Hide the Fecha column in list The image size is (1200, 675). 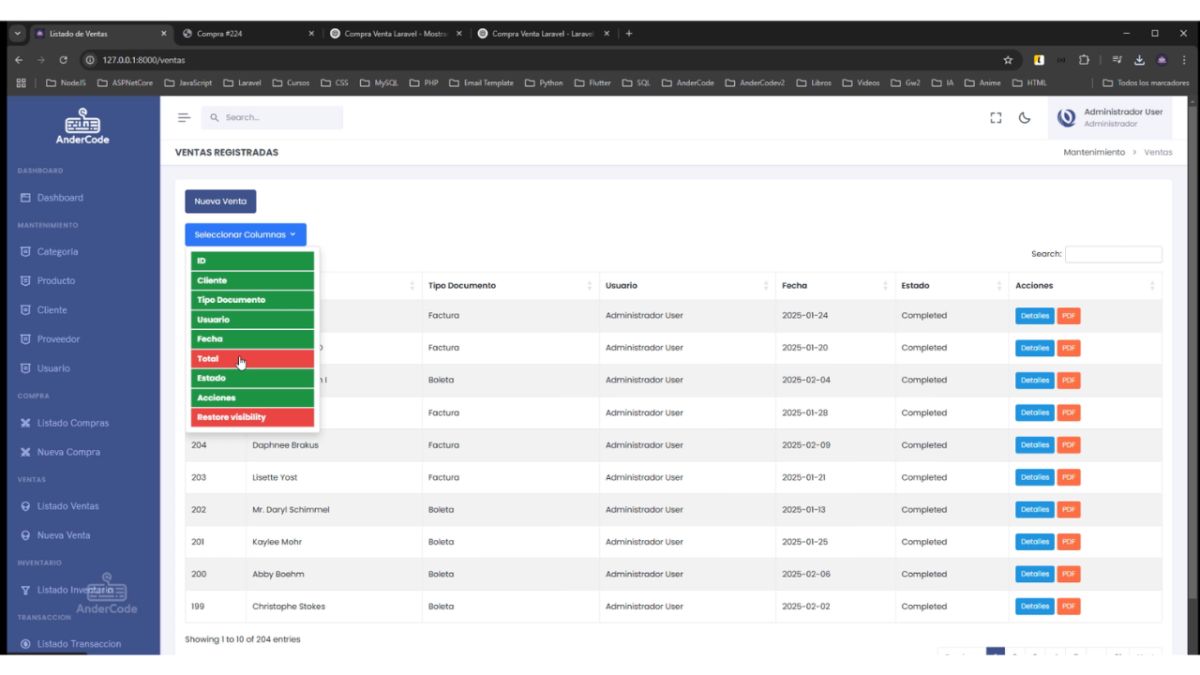252,339
